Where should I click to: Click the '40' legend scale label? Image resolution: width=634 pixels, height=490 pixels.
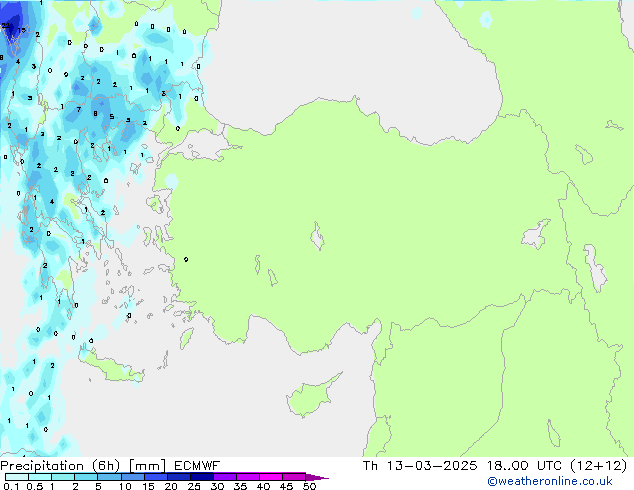pyautogui.click(x=263, y=486)
